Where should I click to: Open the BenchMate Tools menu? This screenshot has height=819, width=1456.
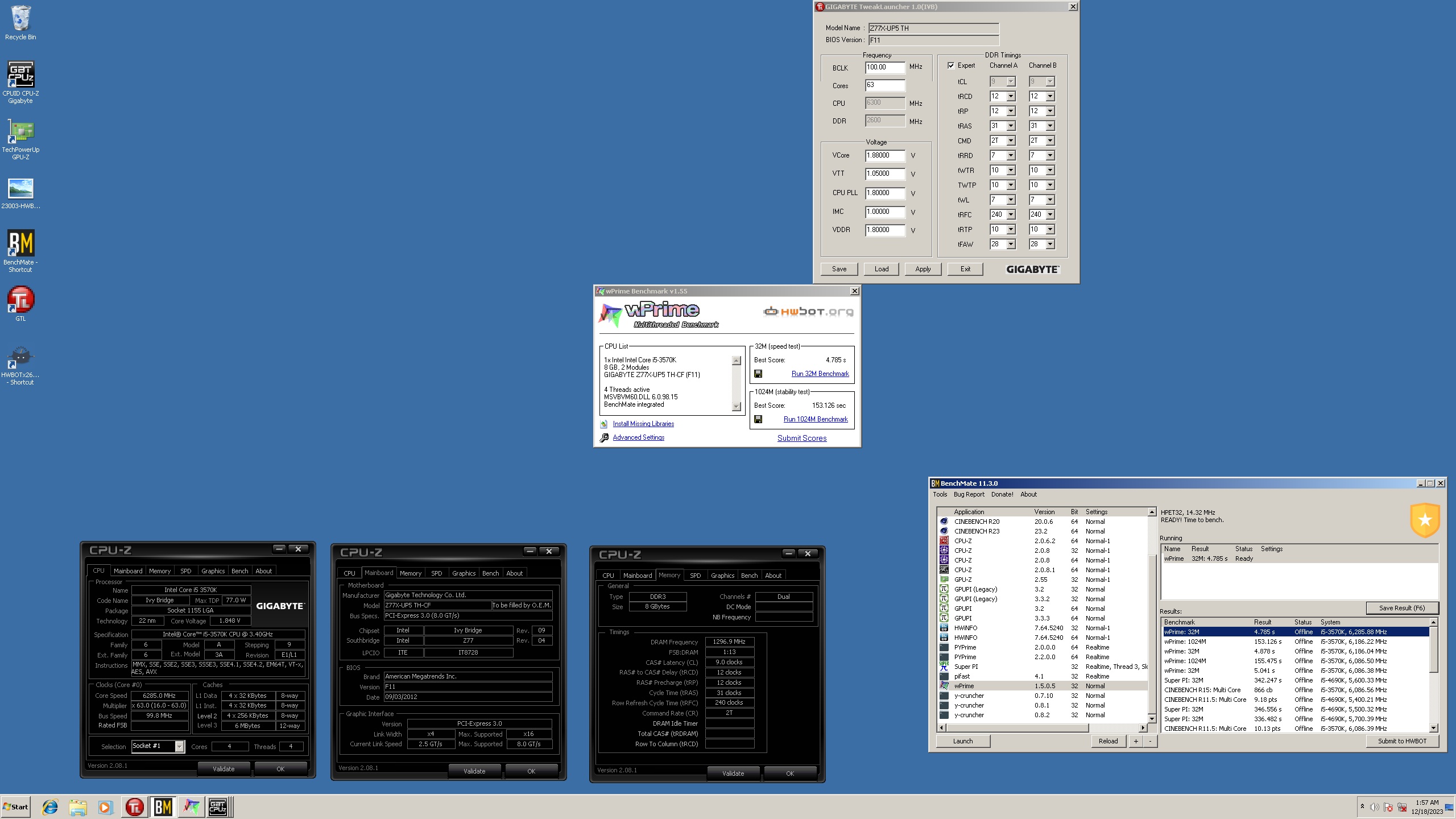(x=940, y=494)
